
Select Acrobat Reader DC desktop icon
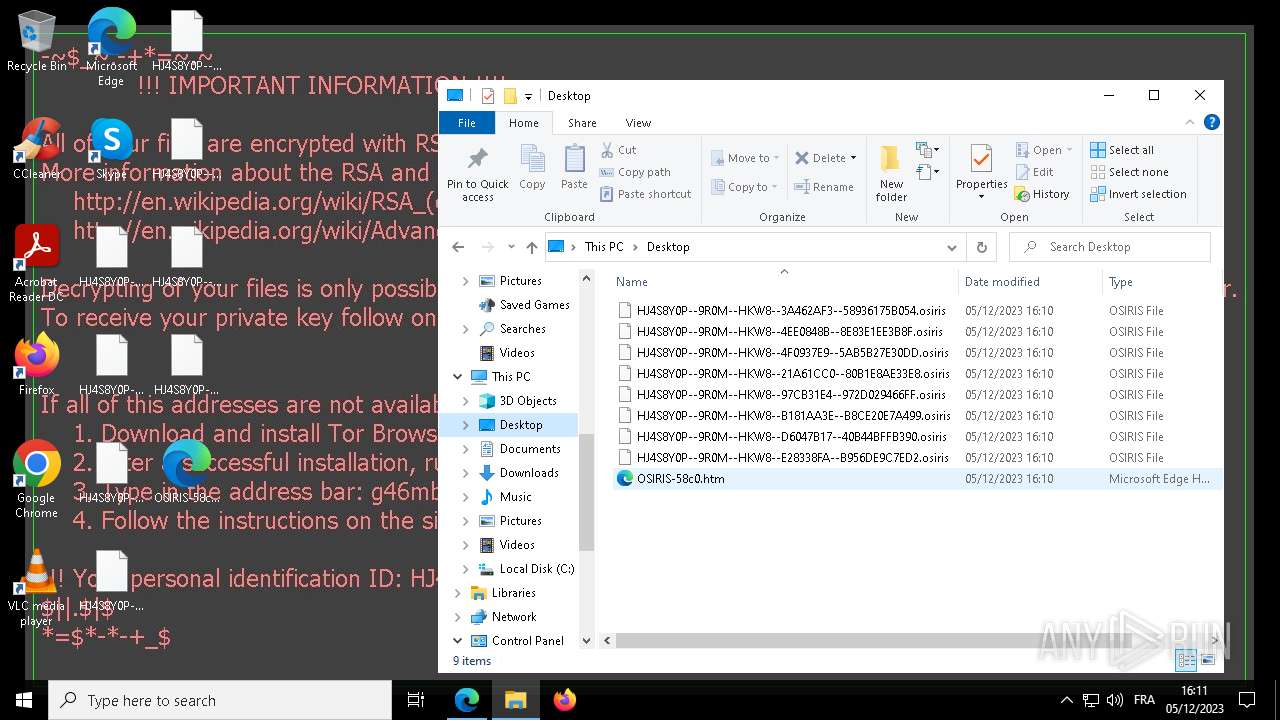(x=36, y=265)
